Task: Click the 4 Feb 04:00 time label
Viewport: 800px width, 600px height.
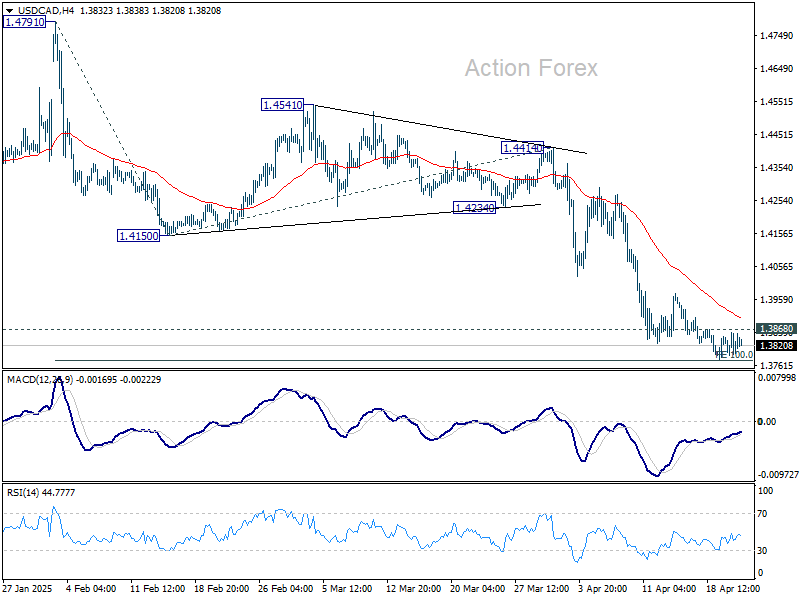Action: coord(91,588)
